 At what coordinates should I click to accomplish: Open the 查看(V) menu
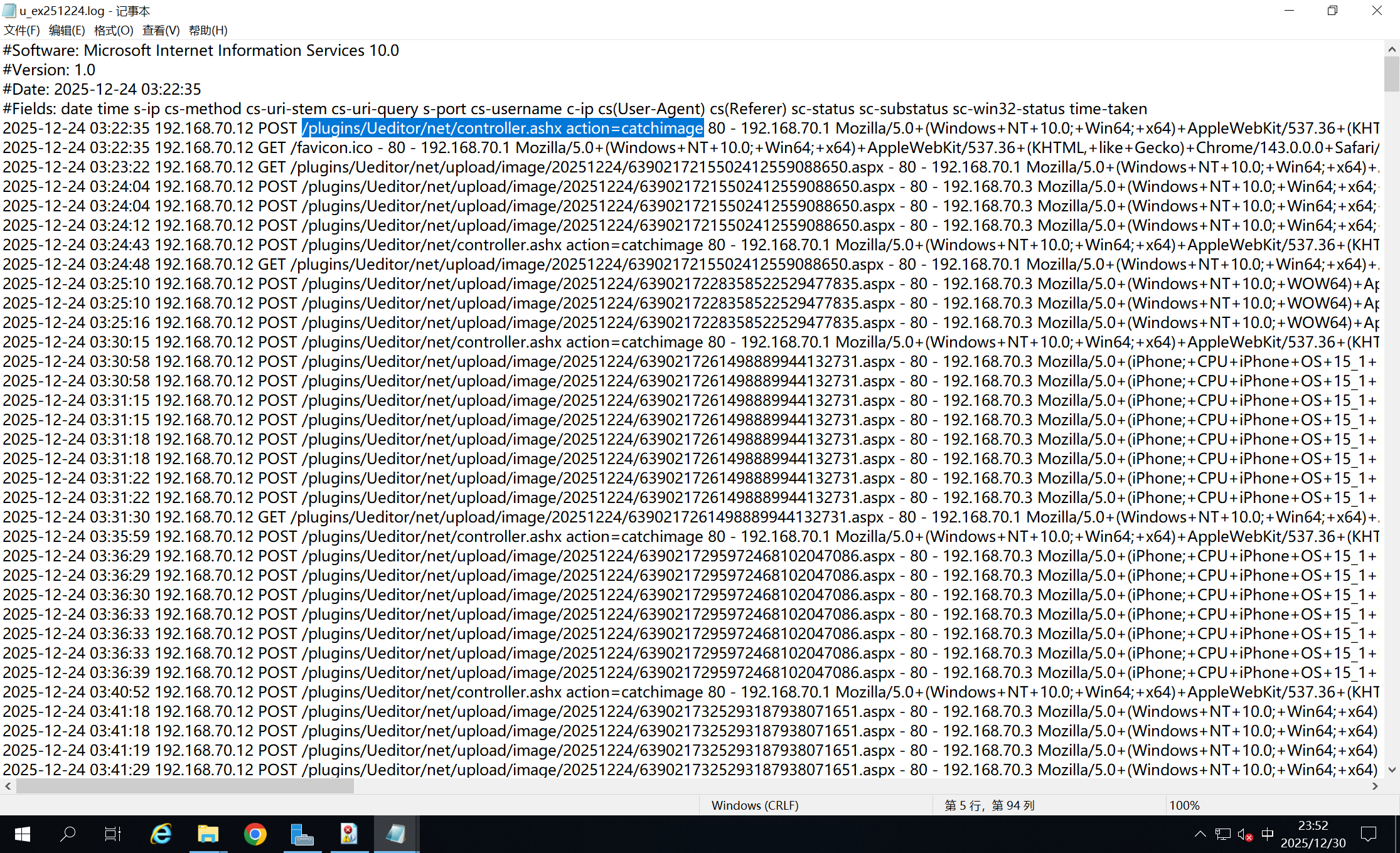pyautogui.click(x=161, y=30)
